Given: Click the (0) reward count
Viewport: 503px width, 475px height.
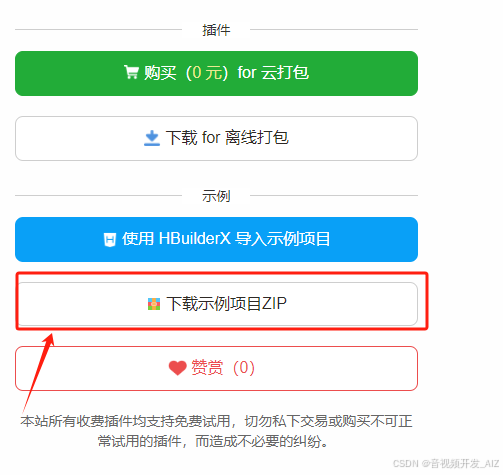Looking at the screenshot, I should (244, 368).
